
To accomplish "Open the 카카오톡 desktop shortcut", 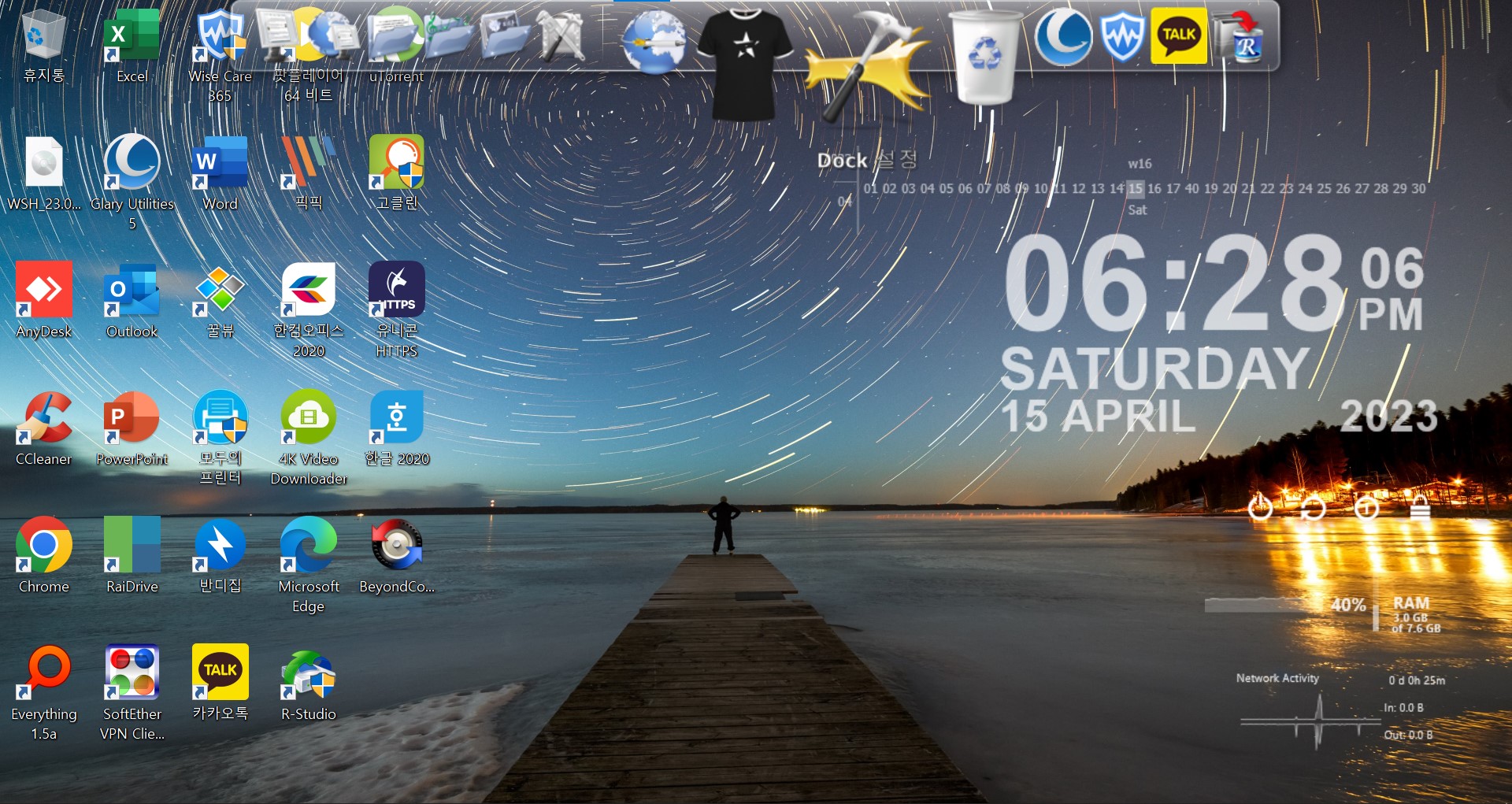I will point(220,684).
